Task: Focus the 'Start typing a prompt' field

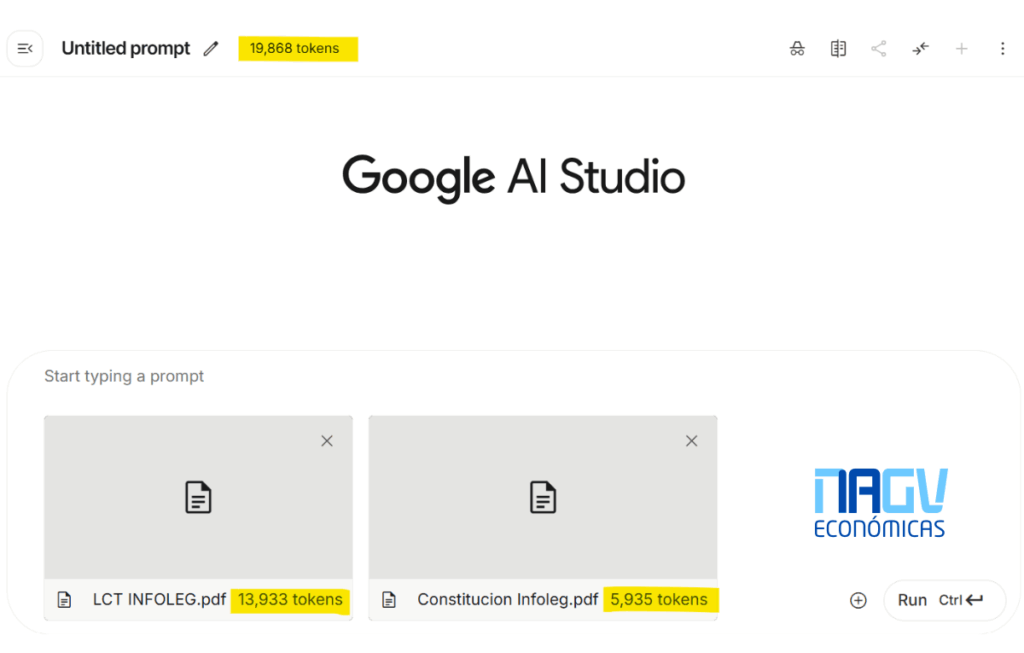Action: tap(400, 376)
